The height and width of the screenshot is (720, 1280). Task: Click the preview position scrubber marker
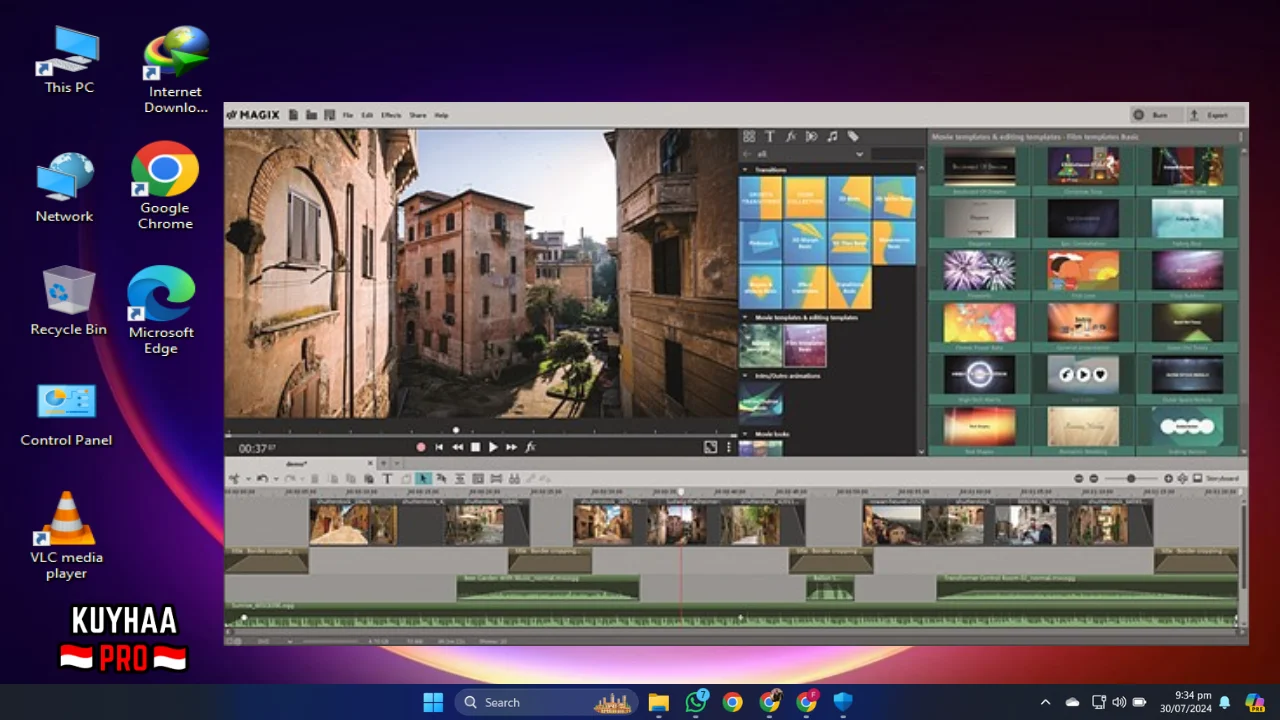[x=456, y=431]
